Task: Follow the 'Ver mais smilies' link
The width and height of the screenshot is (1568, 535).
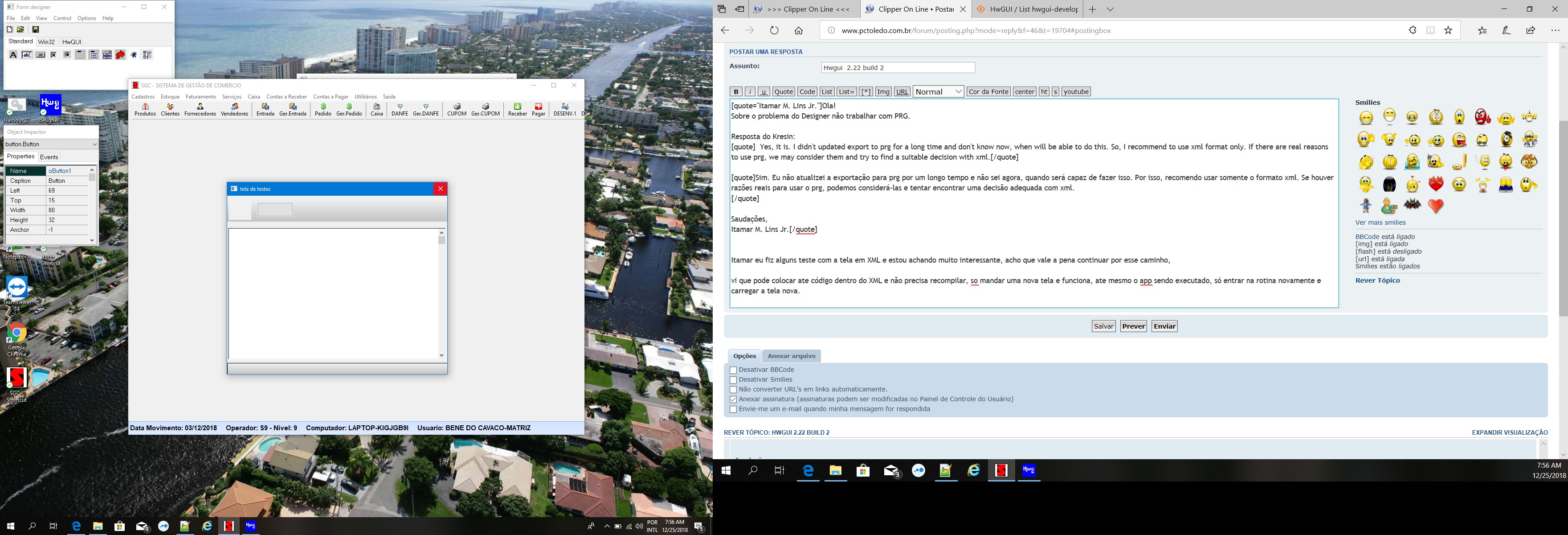Action: pos(1380,222)
